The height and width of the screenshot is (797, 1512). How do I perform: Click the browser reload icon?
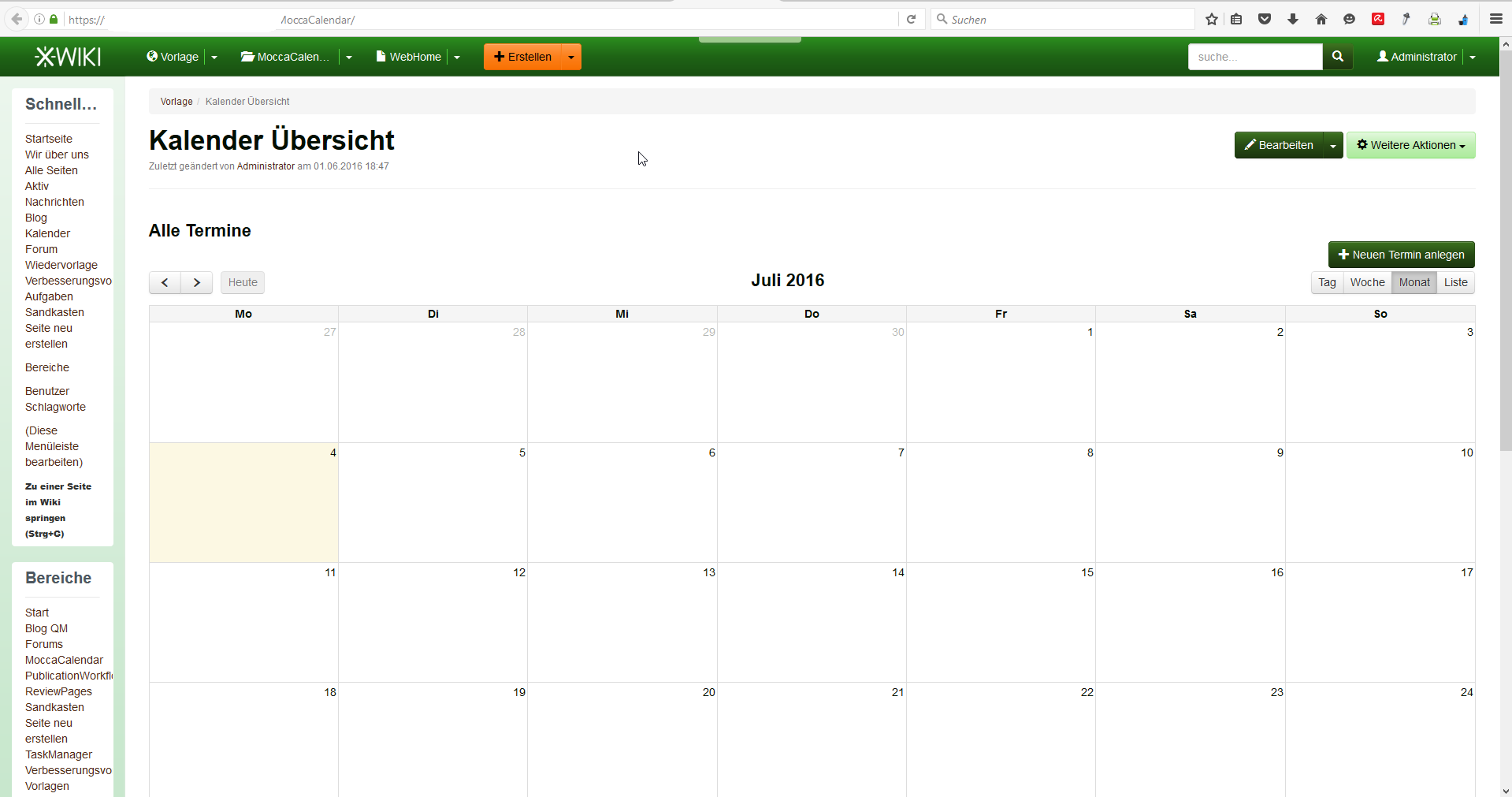click(912, 20)
